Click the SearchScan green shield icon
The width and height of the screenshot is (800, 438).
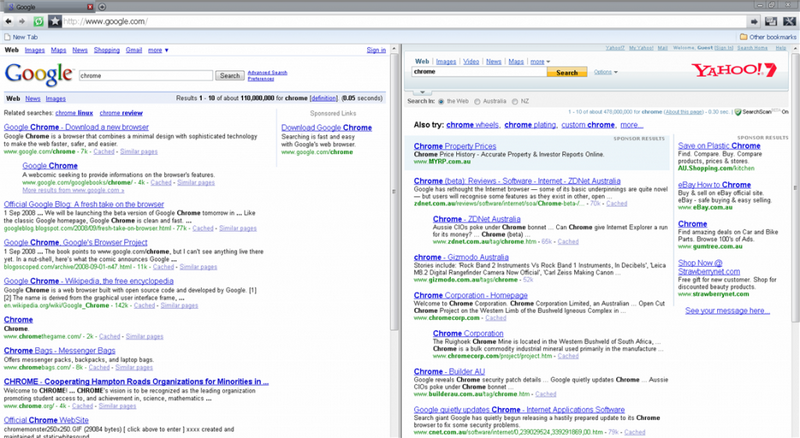pos(737,112)
